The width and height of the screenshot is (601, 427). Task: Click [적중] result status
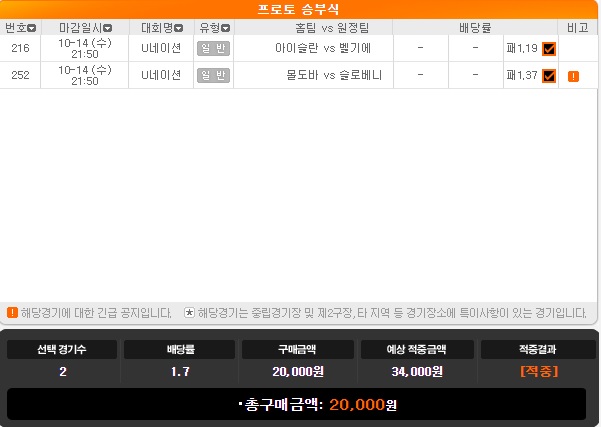[x=539, y=371]
